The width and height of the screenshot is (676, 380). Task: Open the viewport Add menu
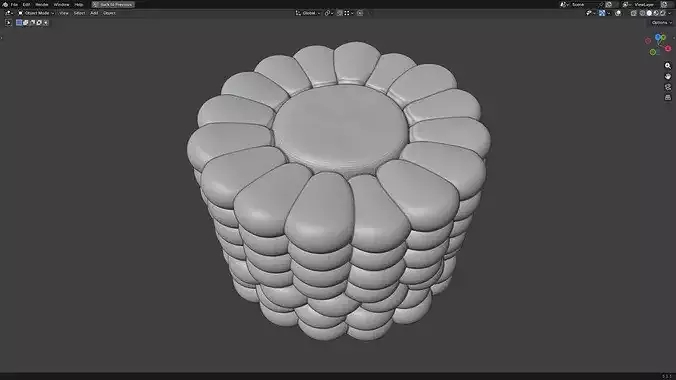(94, 13)
